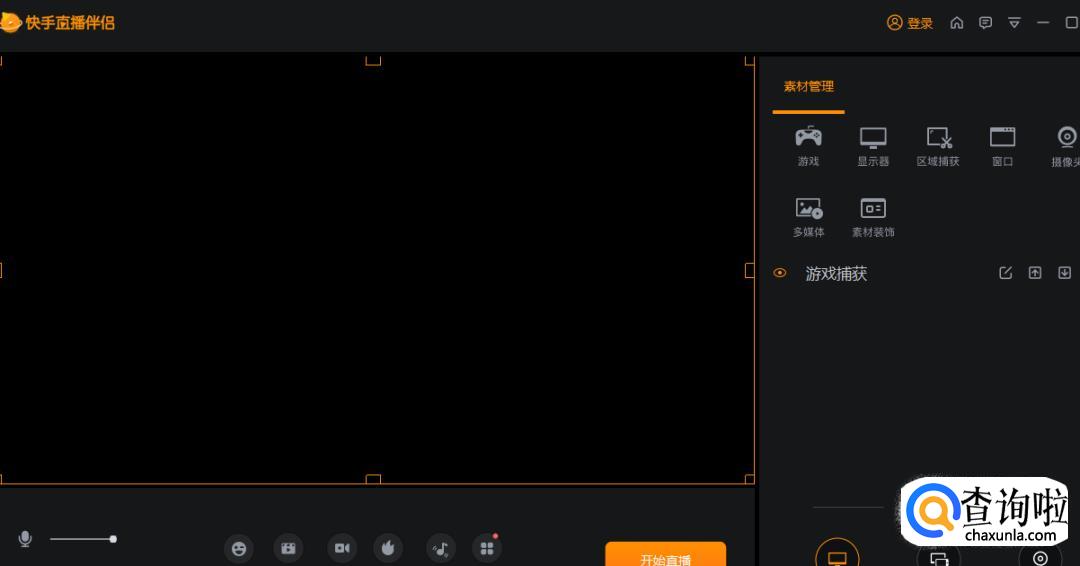Viewport: 1080px width, 566px height.
Task: Open the flame popularity tool
Action: (388, 548)
